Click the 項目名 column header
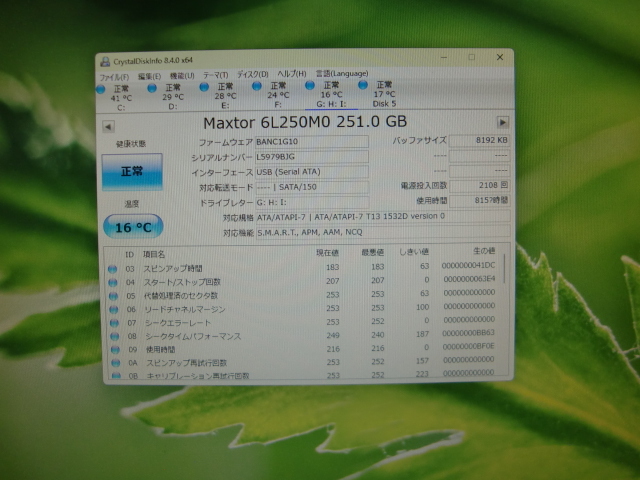This screenshot has height=480, width=640. [154, 255]
